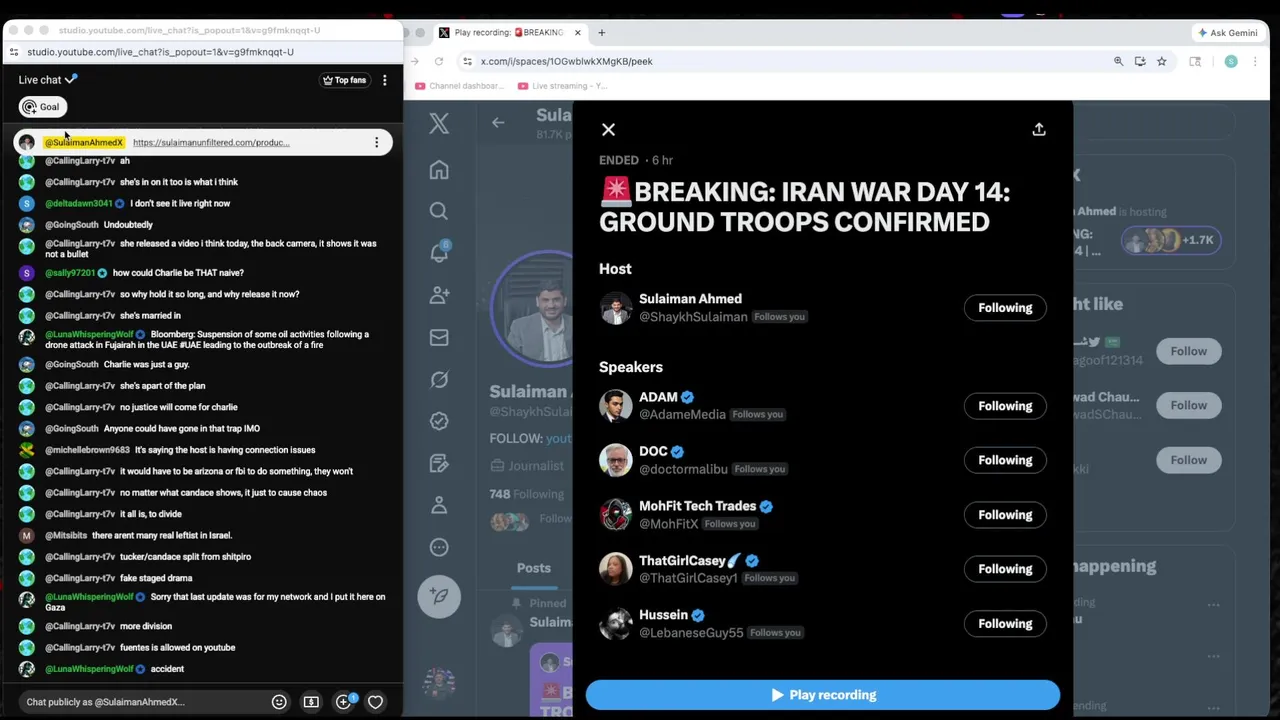Click the X page address bar
This screenshot has width=1280, height=720.
780,61
